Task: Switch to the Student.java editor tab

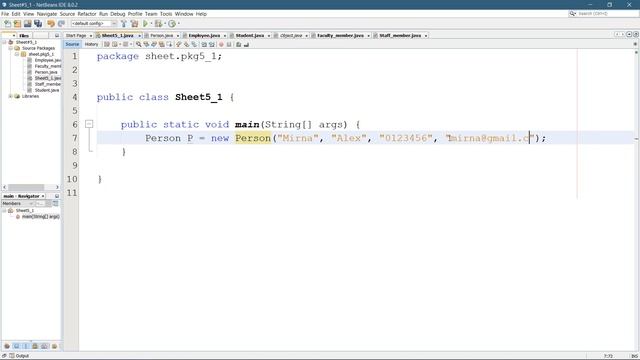Action: click(x=250, y=36)
